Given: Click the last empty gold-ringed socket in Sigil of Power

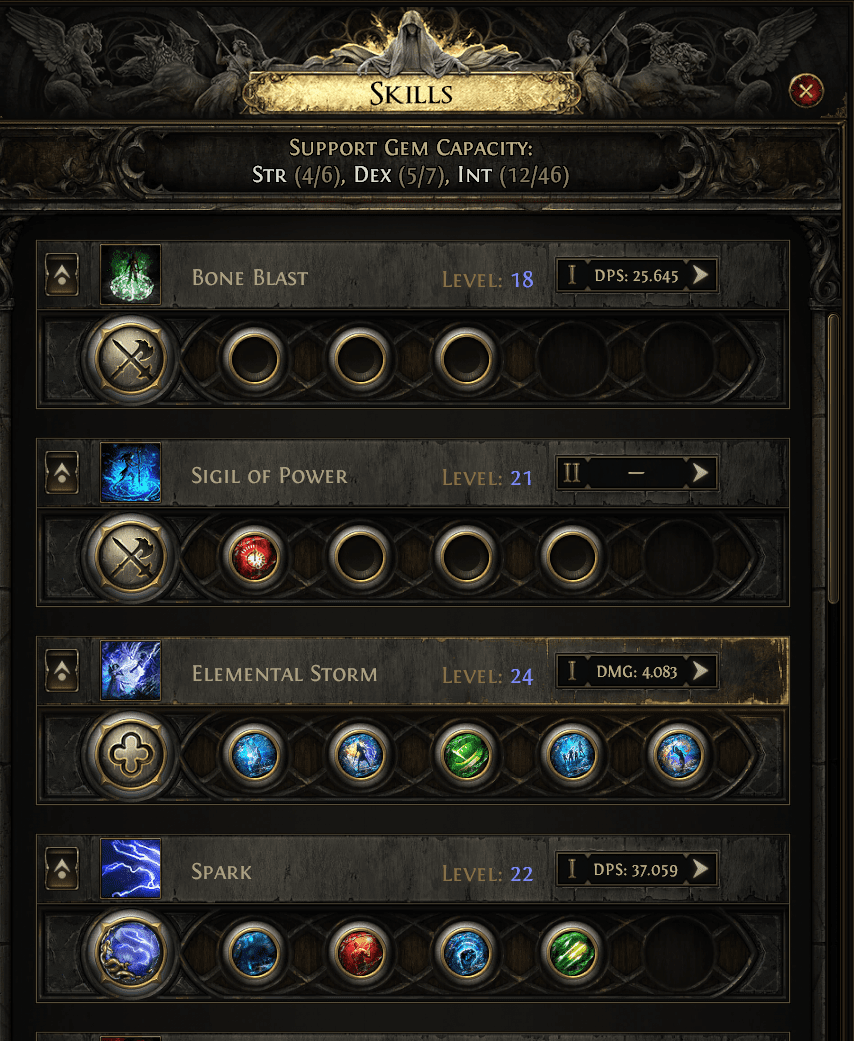Looking at the screenshot, I should pos(570,556).
